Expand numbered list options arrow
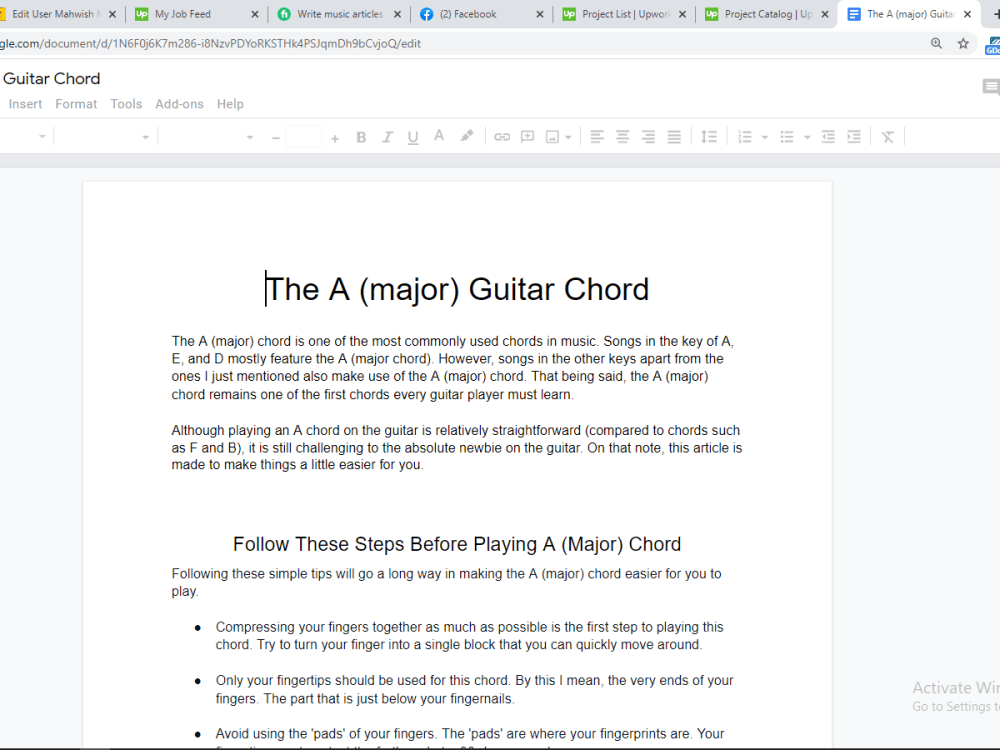The height and width of the screenshot is (750, 1000). 765,137
